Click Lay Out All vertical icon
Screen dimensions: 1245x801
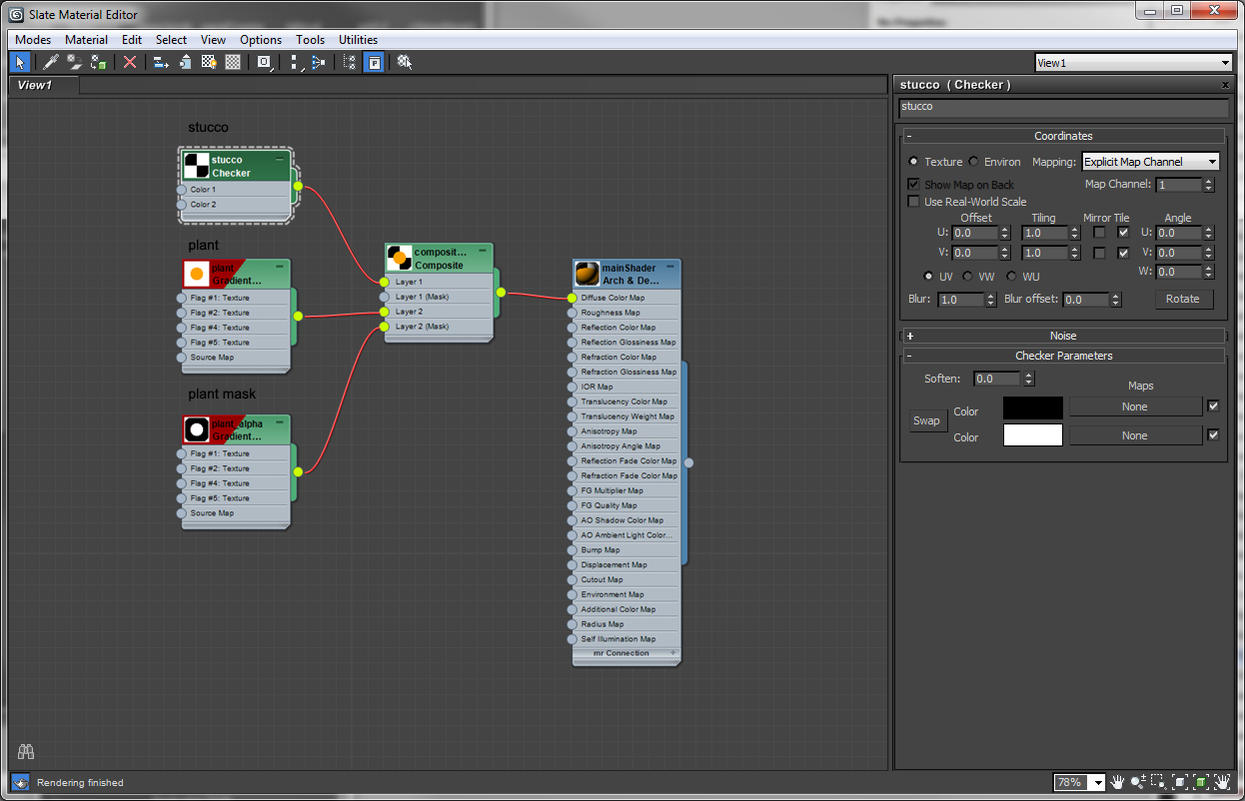point(295,62)
